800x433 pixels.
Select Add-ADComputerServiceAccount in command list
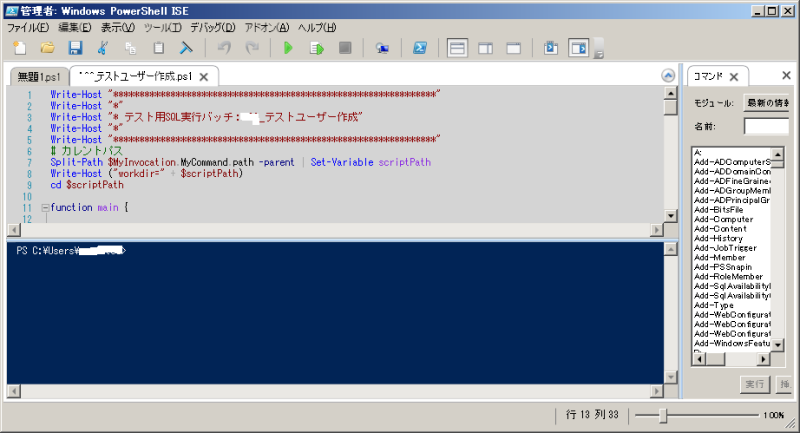click(732, 162)
